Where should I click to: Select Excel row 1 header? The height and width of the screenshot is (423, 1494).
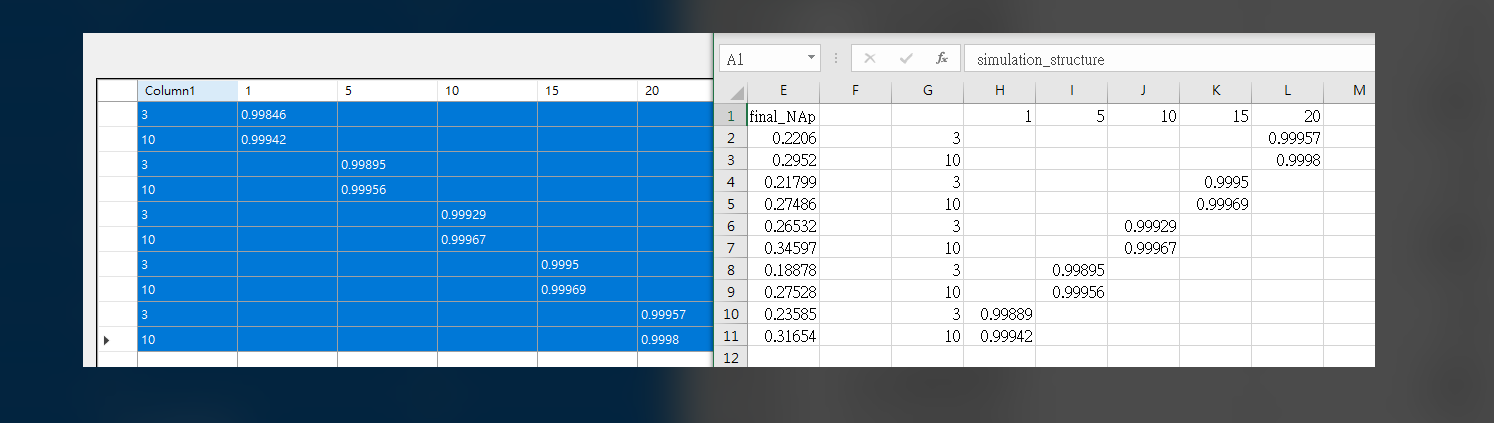pyautogui.click(x=733, y=115)
